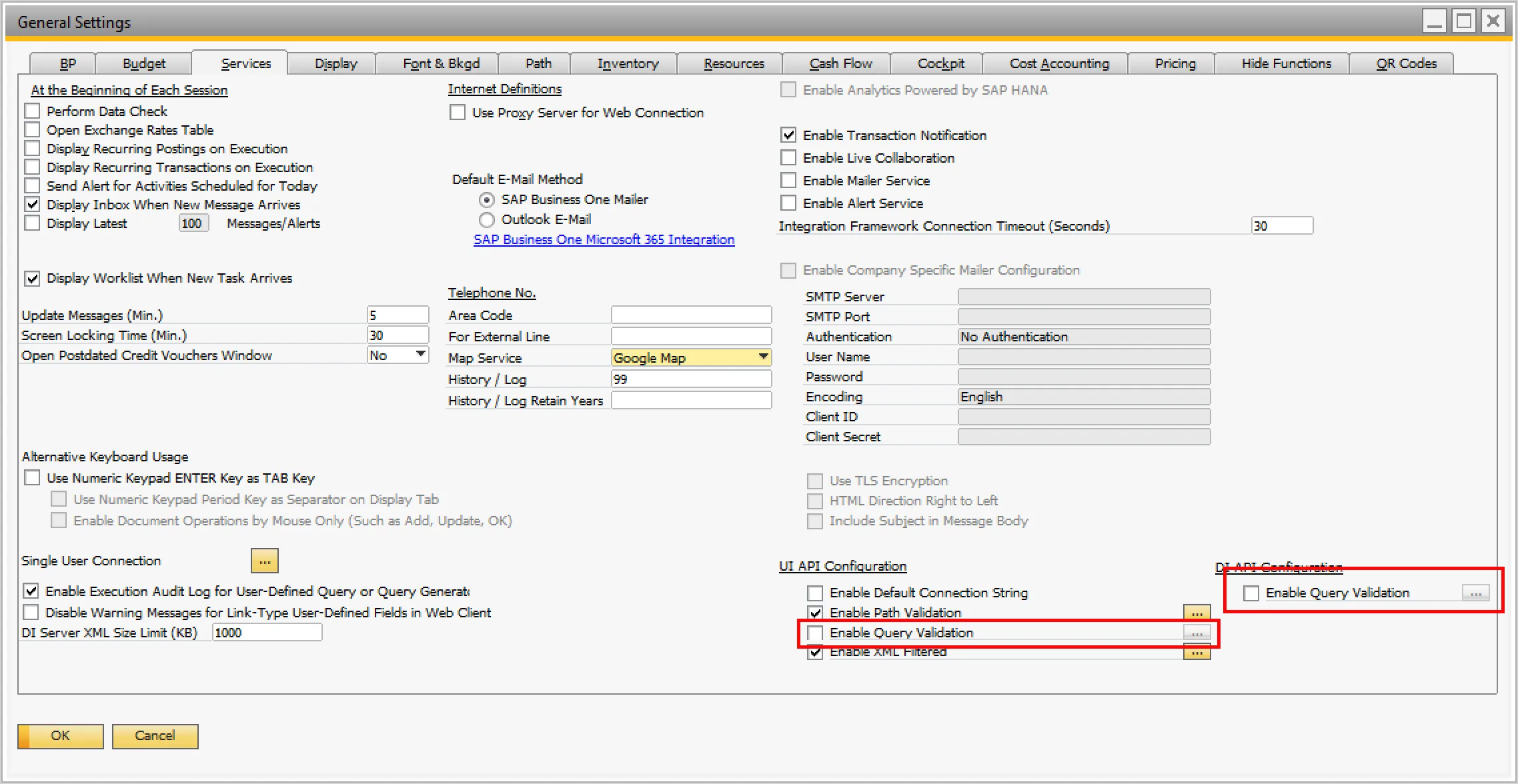Click the For External Line field

tap(691, 336)
